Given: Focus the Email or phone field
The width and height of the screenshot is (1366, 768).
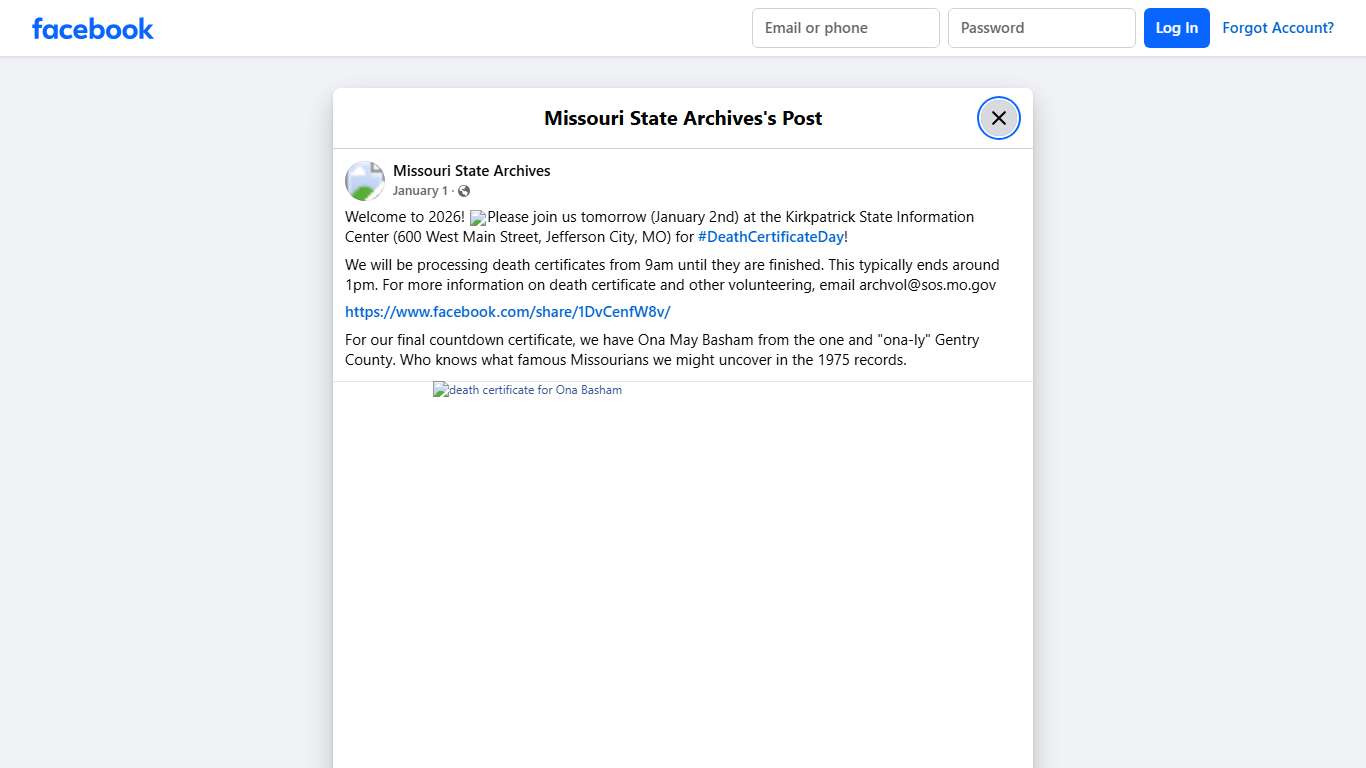Looking at the screenshot, I should [x=845, y=28].
